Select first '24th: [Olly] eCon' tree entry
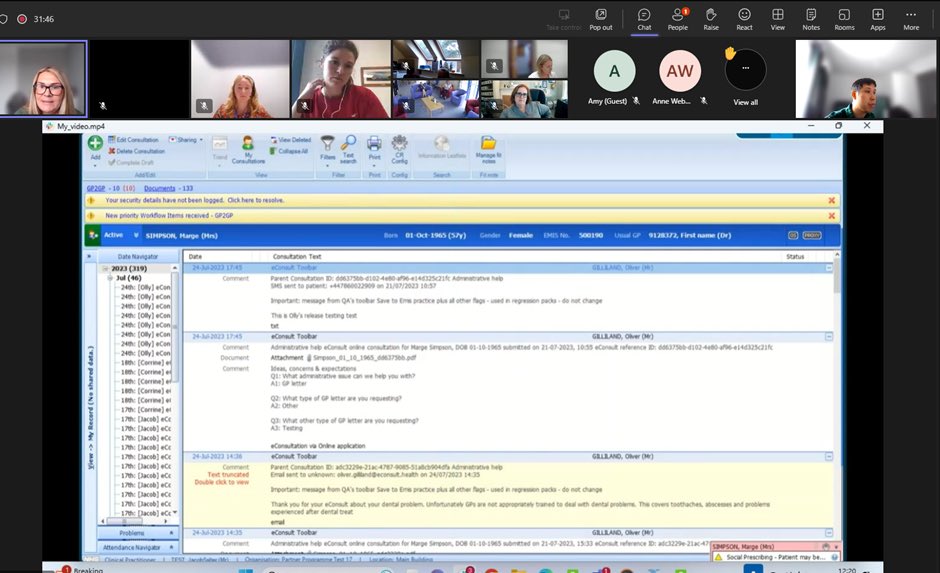Image resolution: width=940 pixels, height=573 pixels. (146, 288)
